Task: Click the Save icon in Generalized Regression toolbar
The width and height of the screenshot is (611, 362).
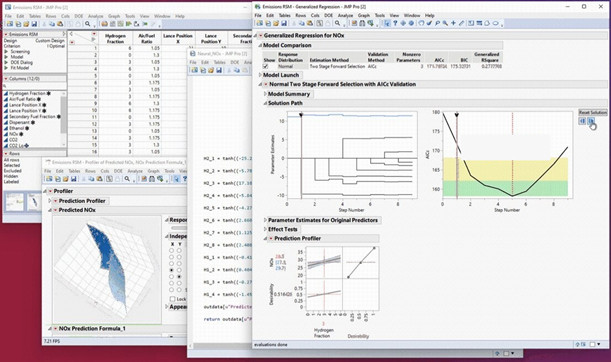Action: coord(284,23)
